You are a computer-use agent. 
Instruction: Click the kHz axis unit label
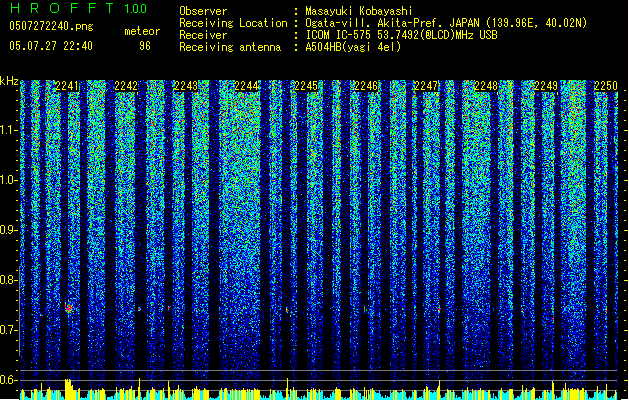pyautogui.click(x=9, y=81)
